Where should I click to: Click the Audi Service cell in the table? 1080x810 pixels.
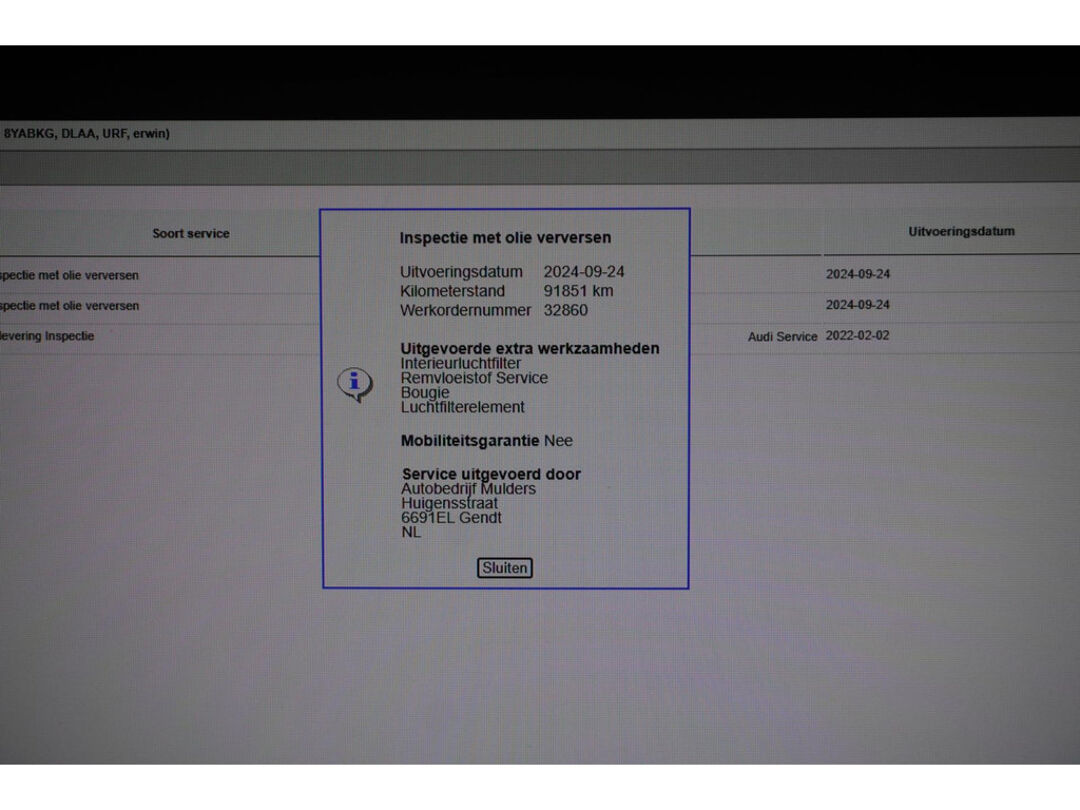point(782,337)
